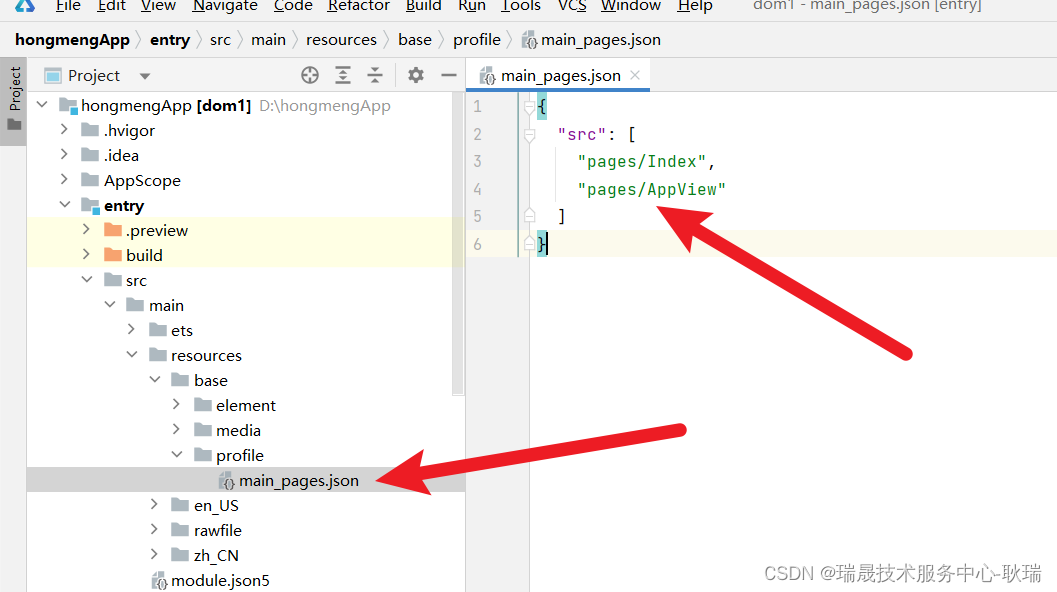Click fold end marker at line 6

pos(529,243)
